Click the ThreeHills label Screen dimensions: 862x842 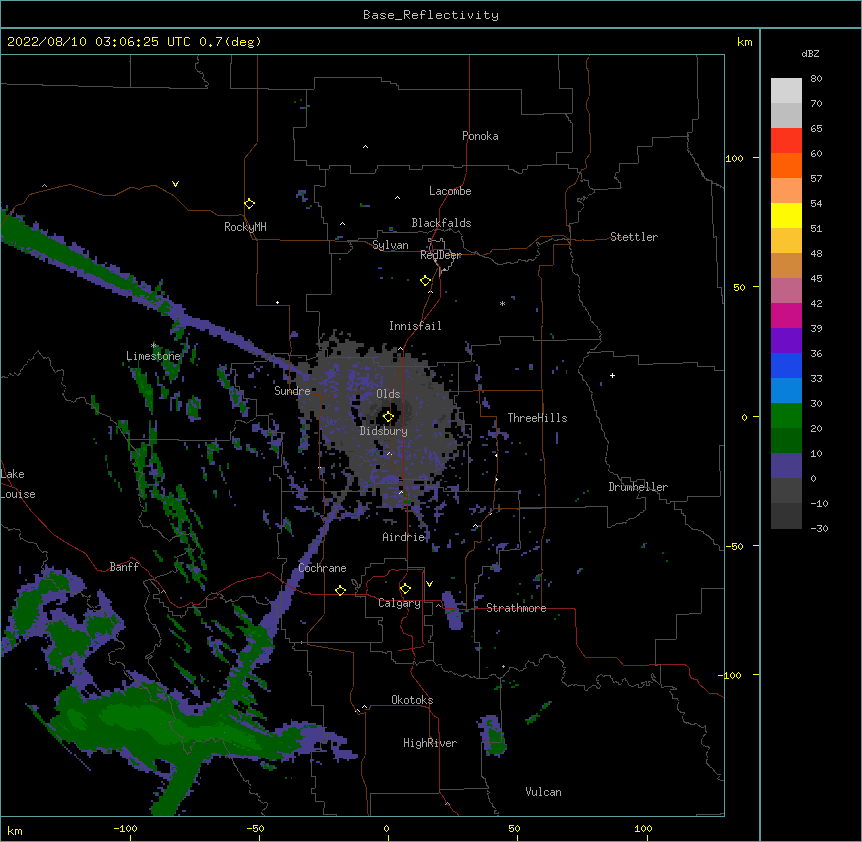coord(537,418)
